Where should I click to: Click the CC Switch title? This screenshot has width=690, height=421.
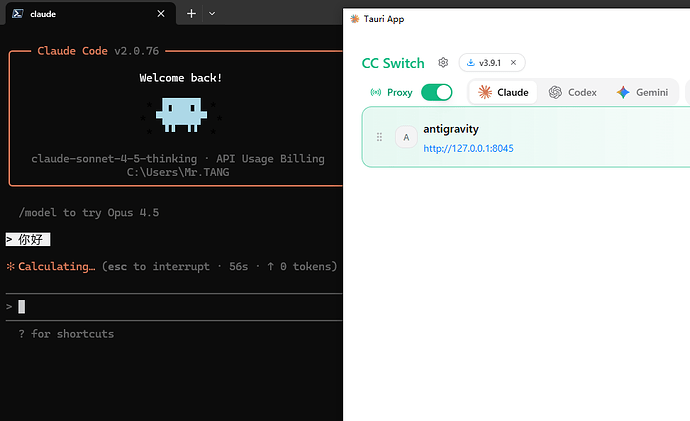(393, 63)
